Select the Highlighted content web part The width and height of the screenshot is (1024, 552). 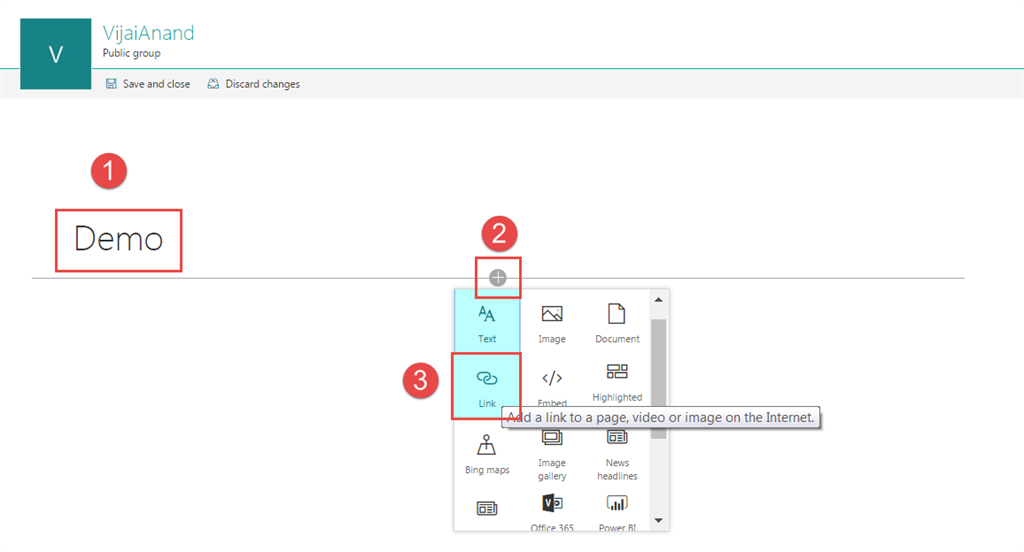617,383
